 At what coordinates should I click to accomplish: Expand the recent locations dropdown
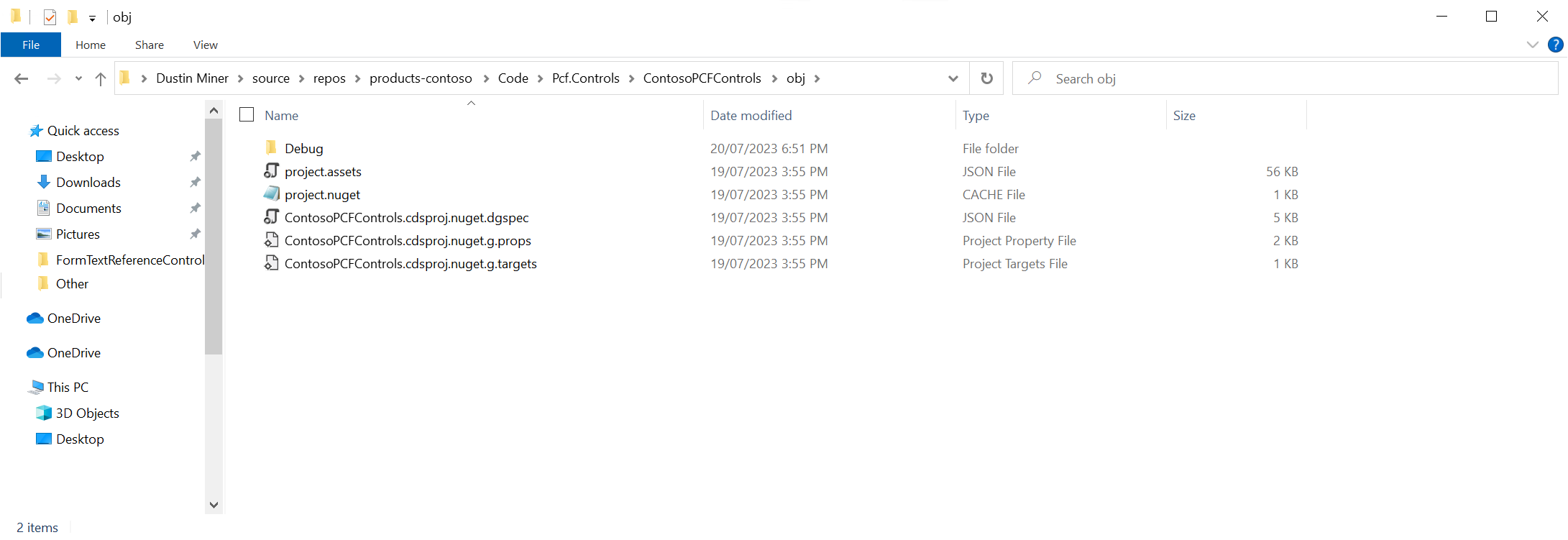(x=78, y=78)
